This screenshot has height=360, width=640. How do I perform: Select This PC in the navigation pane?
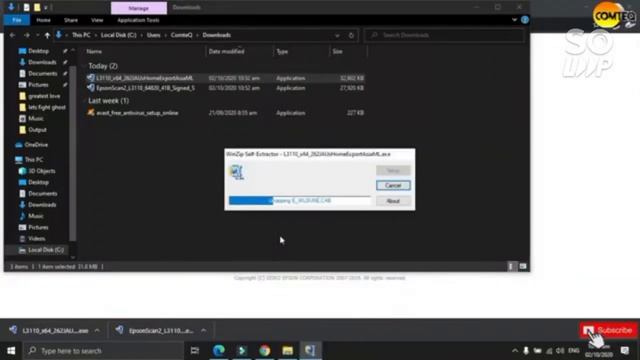tap(33, 160)
